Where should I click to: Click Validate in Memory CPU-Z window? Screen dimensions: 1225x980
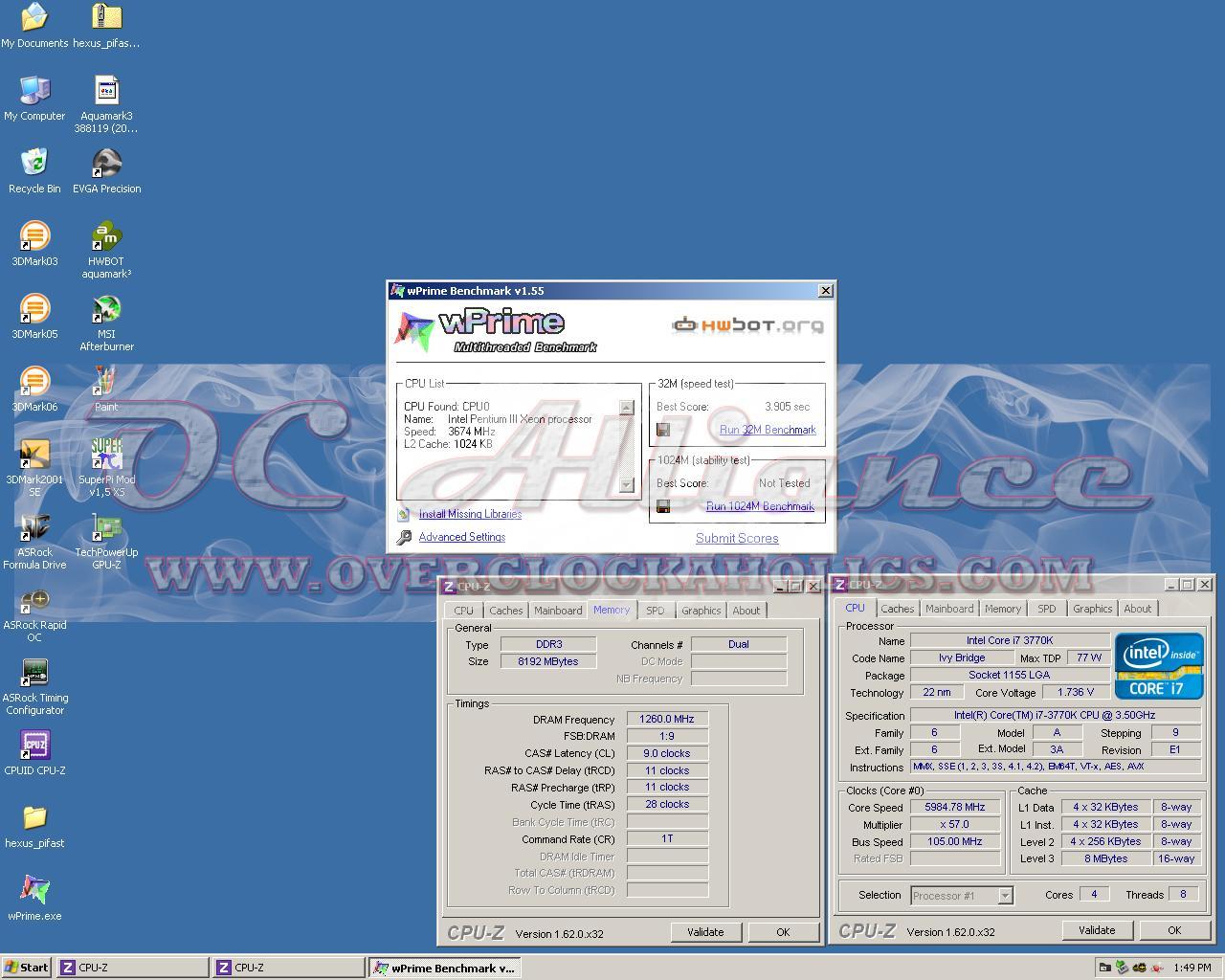coord(705,932)
